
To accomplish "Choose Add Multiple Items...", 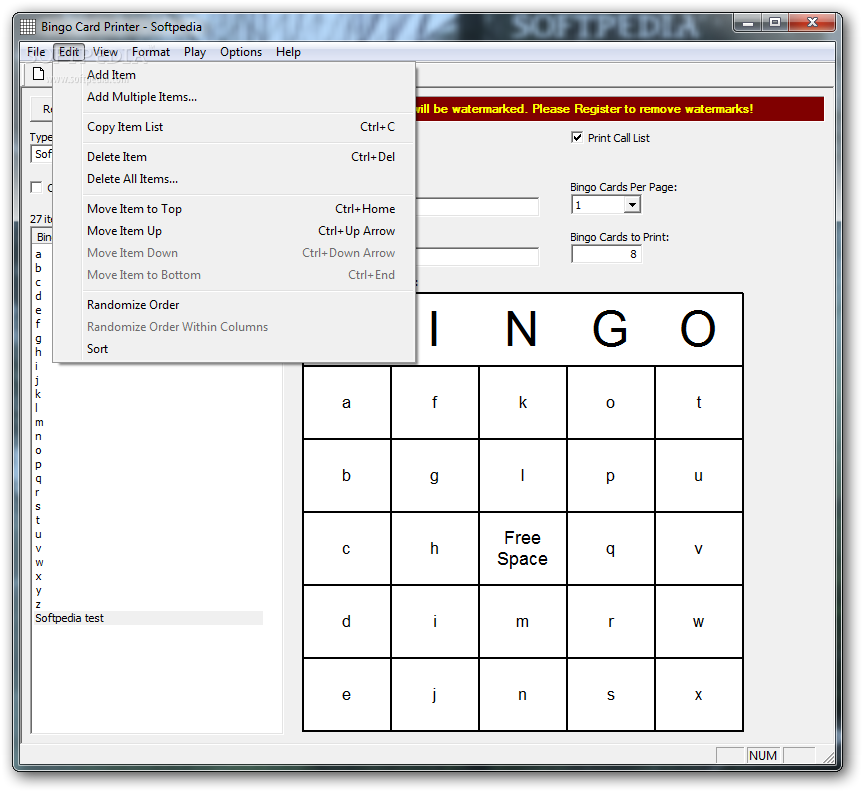I will [x=234, y=97].
